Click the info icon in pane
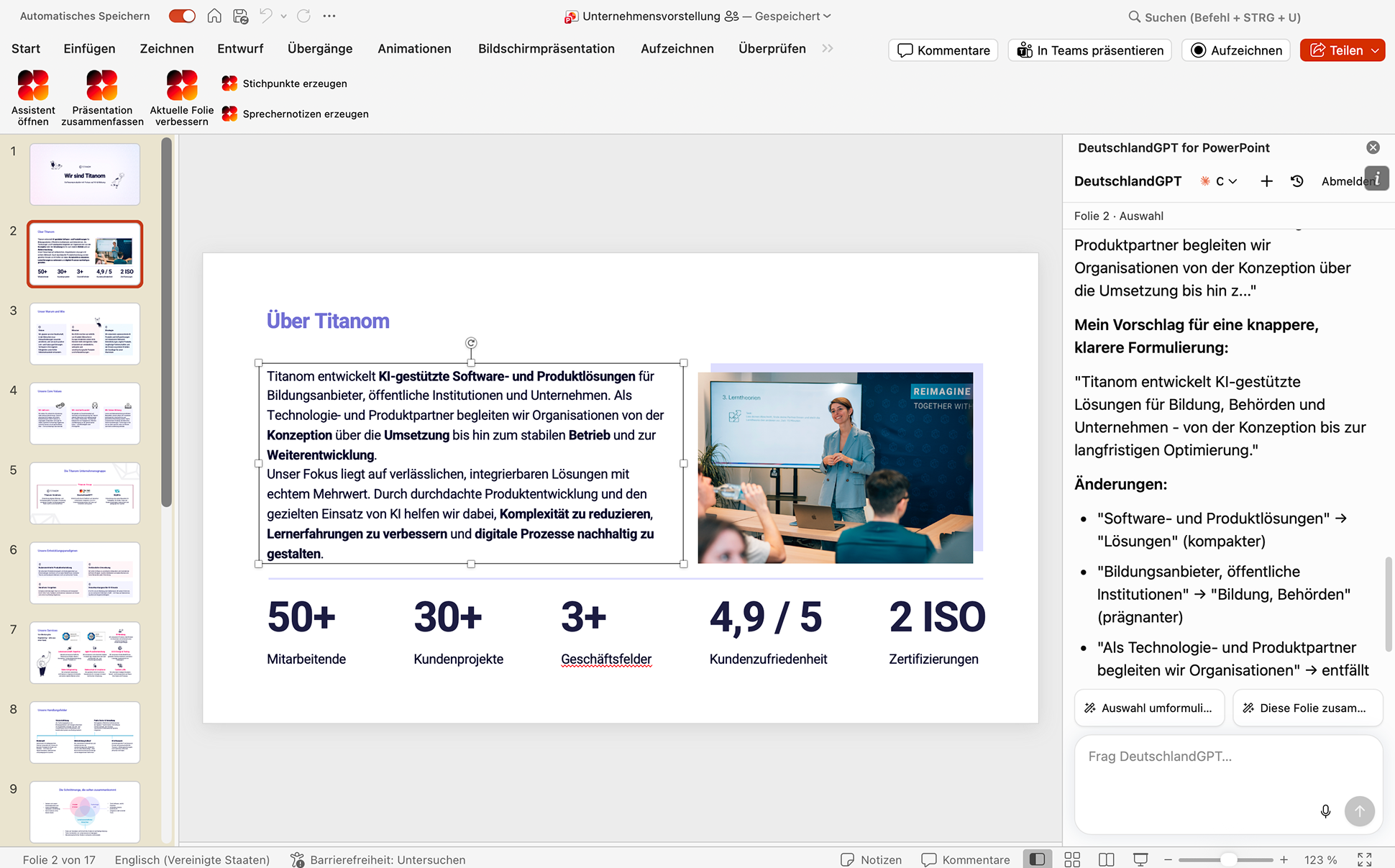 point(1377,179)
